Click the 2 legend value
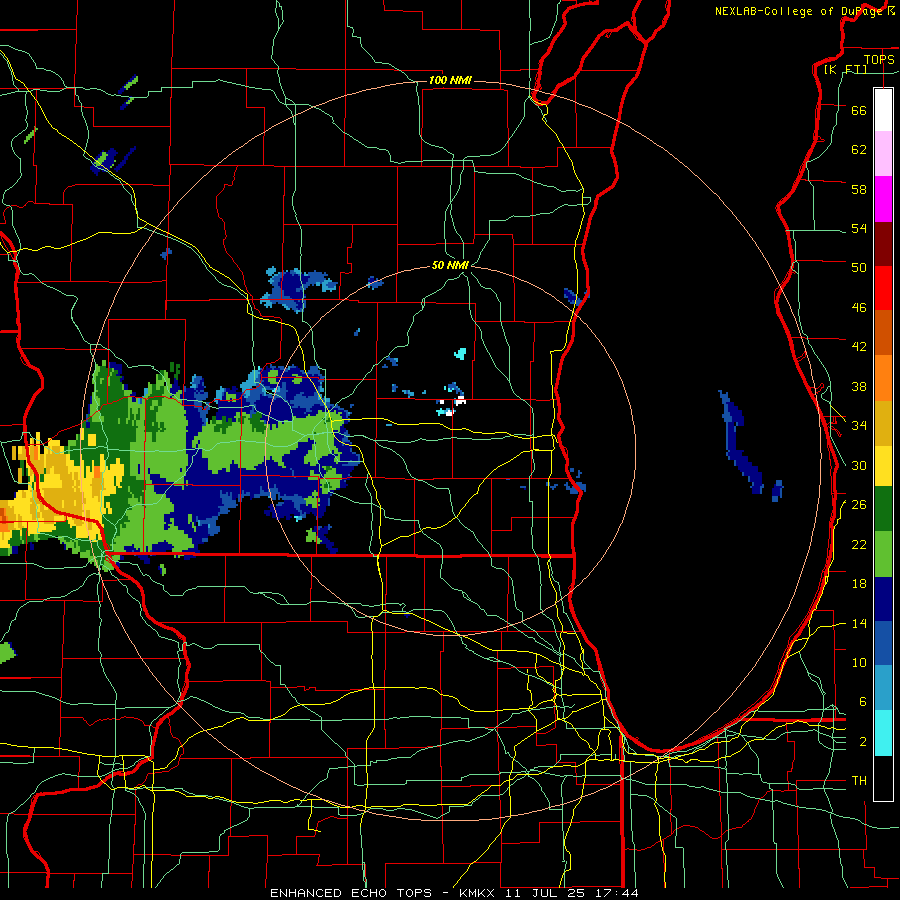Image resolution: width=900 pixels, height=900 pixels. point(862,742)
